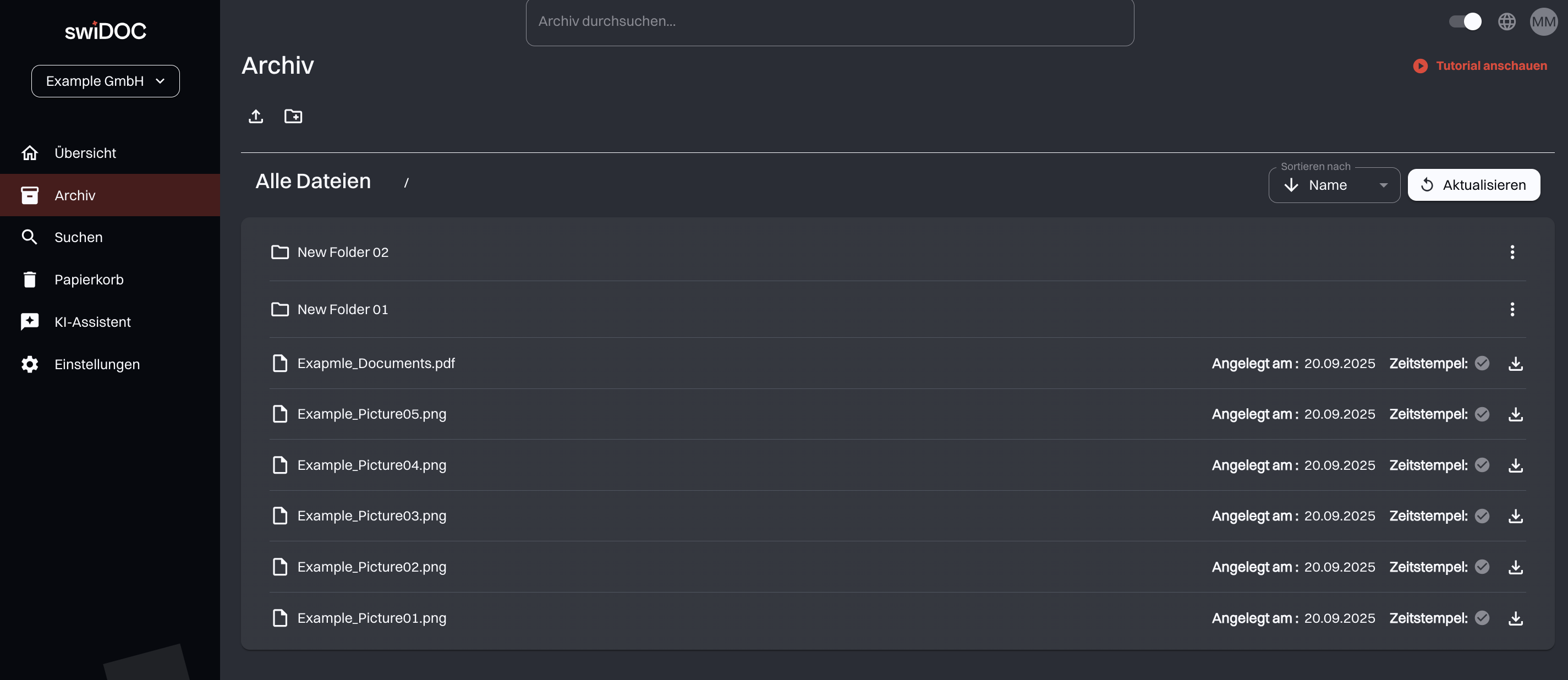Open the language globe icon
The width and height of the screenshot is (1568, 680).
[x=1506, y=22]
